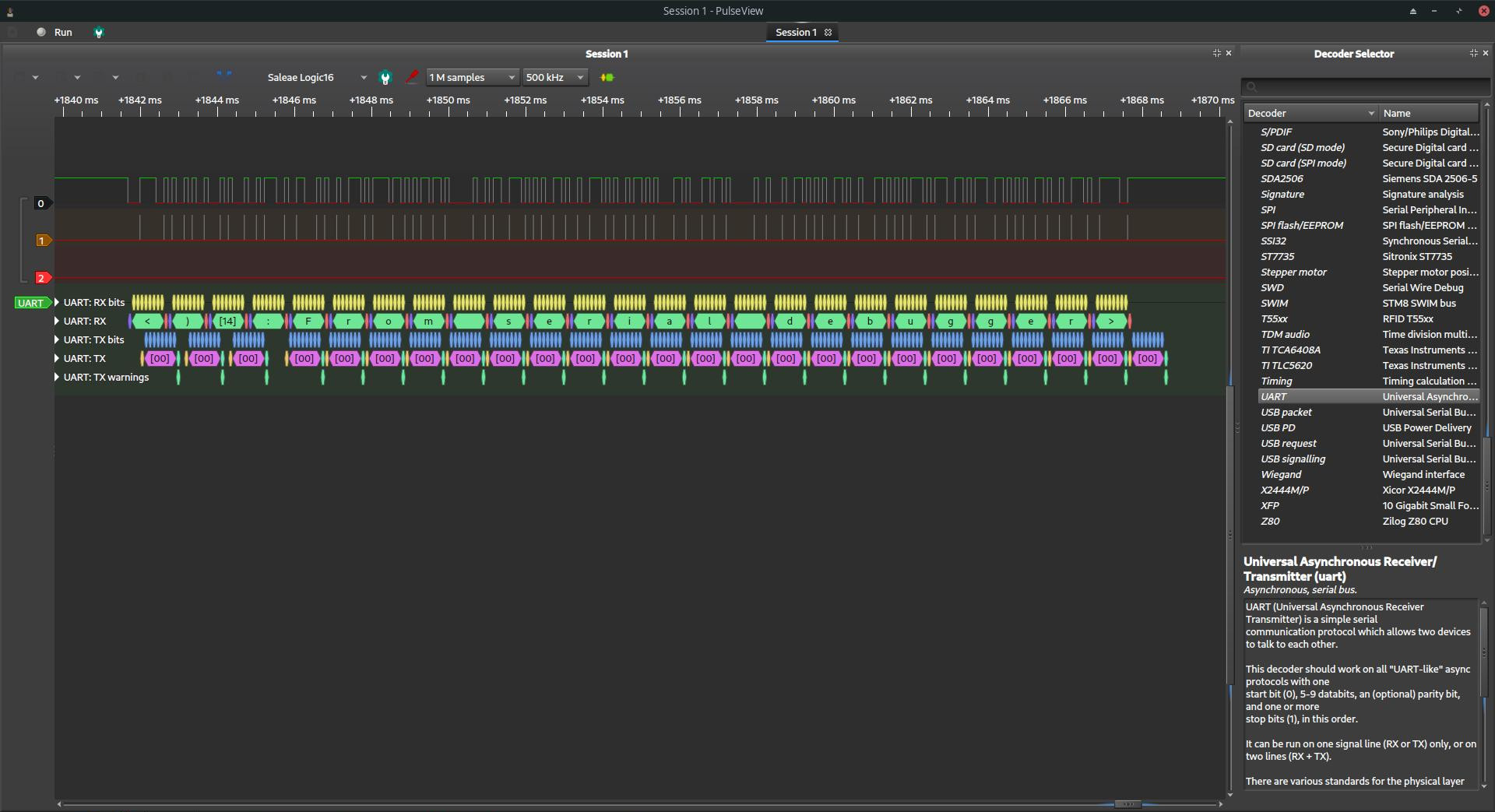This screenshot has height=812, width=1495.
Task: Select the SD card (SPI mode) decoder
Action: 1367,163
